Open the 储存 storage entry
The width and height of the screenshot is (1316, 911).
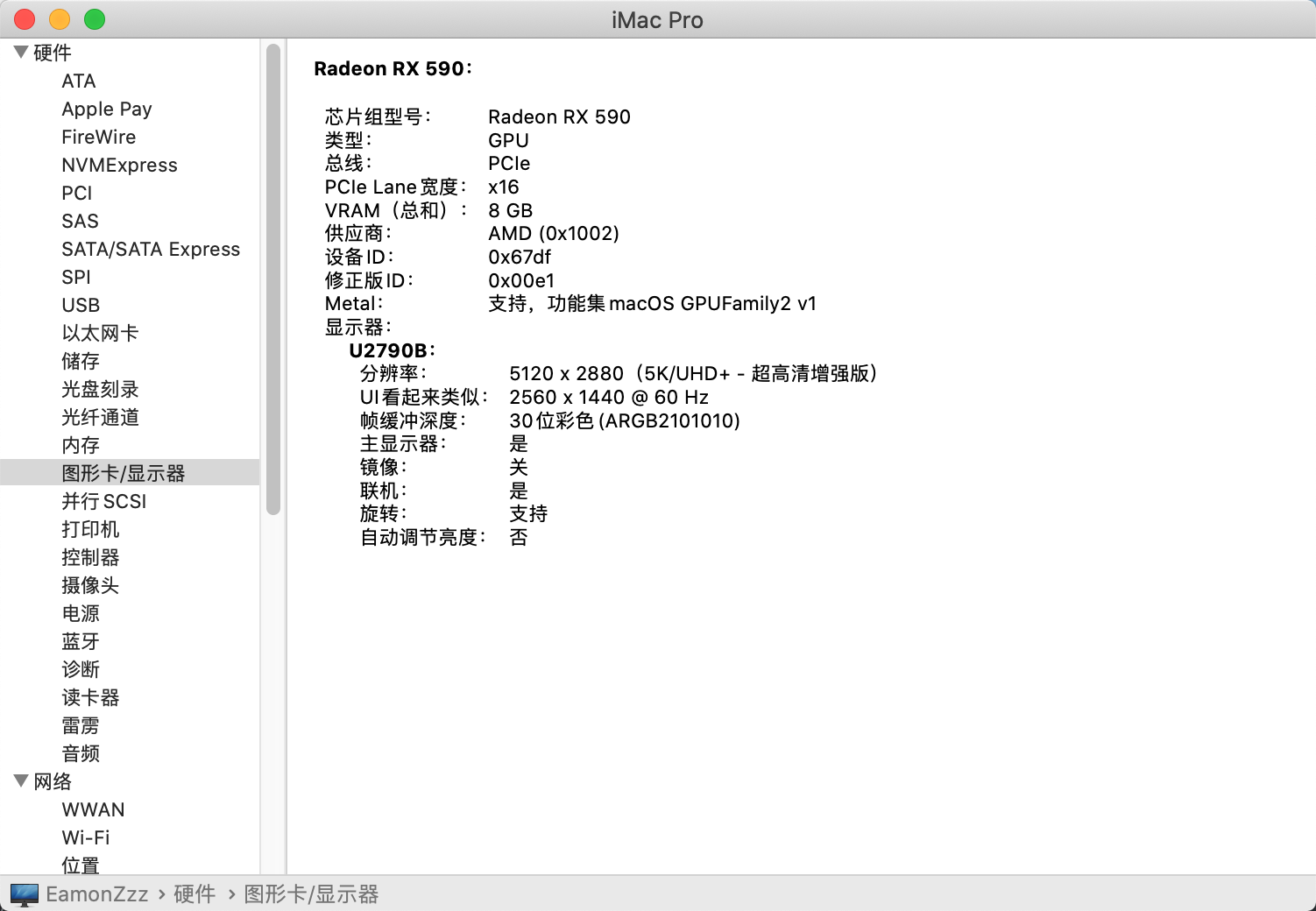(81, 361)
